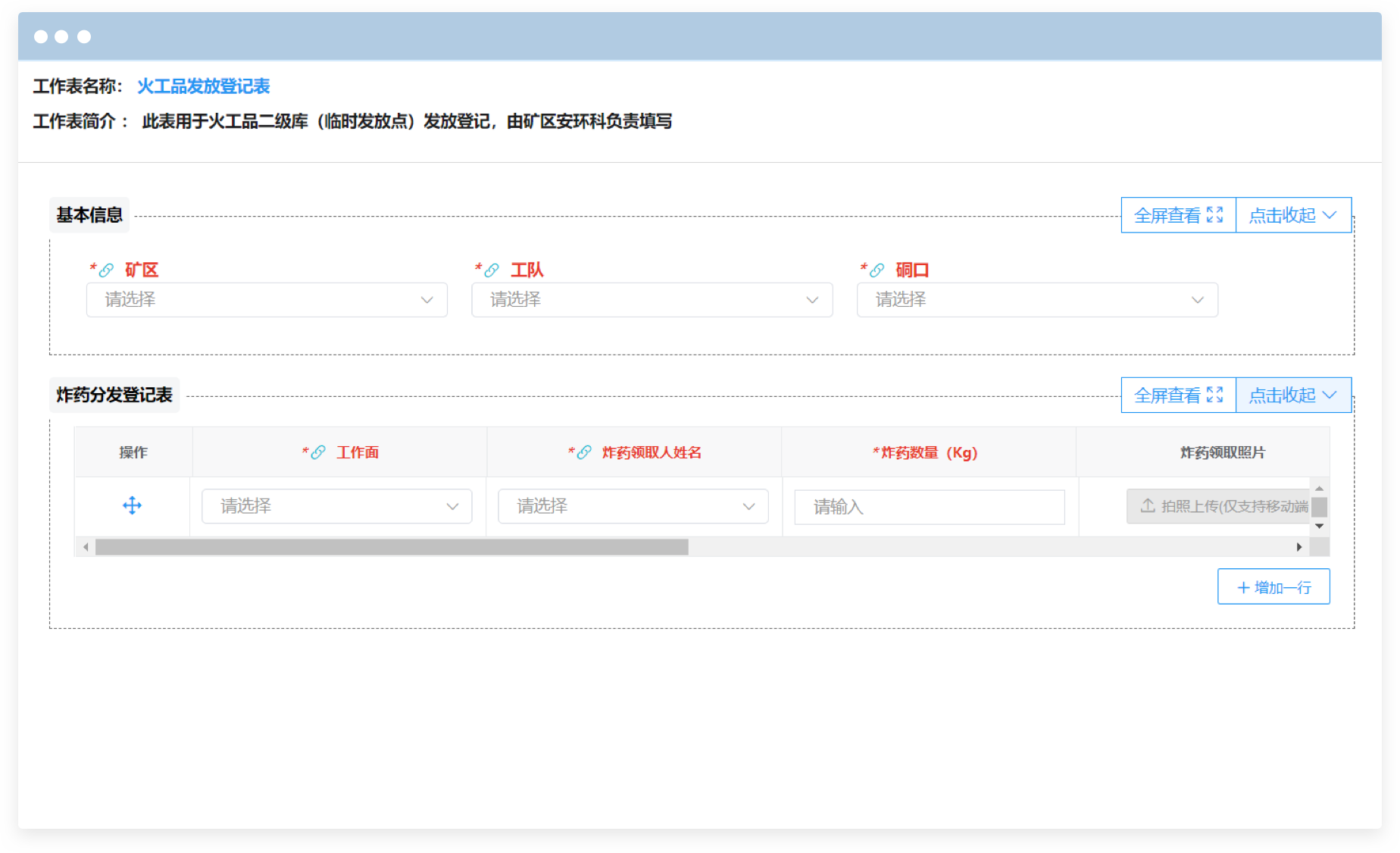Click the link icon beside 矿区 label
The width and height of the screenshot is (1400, 853).
(107, 270)
